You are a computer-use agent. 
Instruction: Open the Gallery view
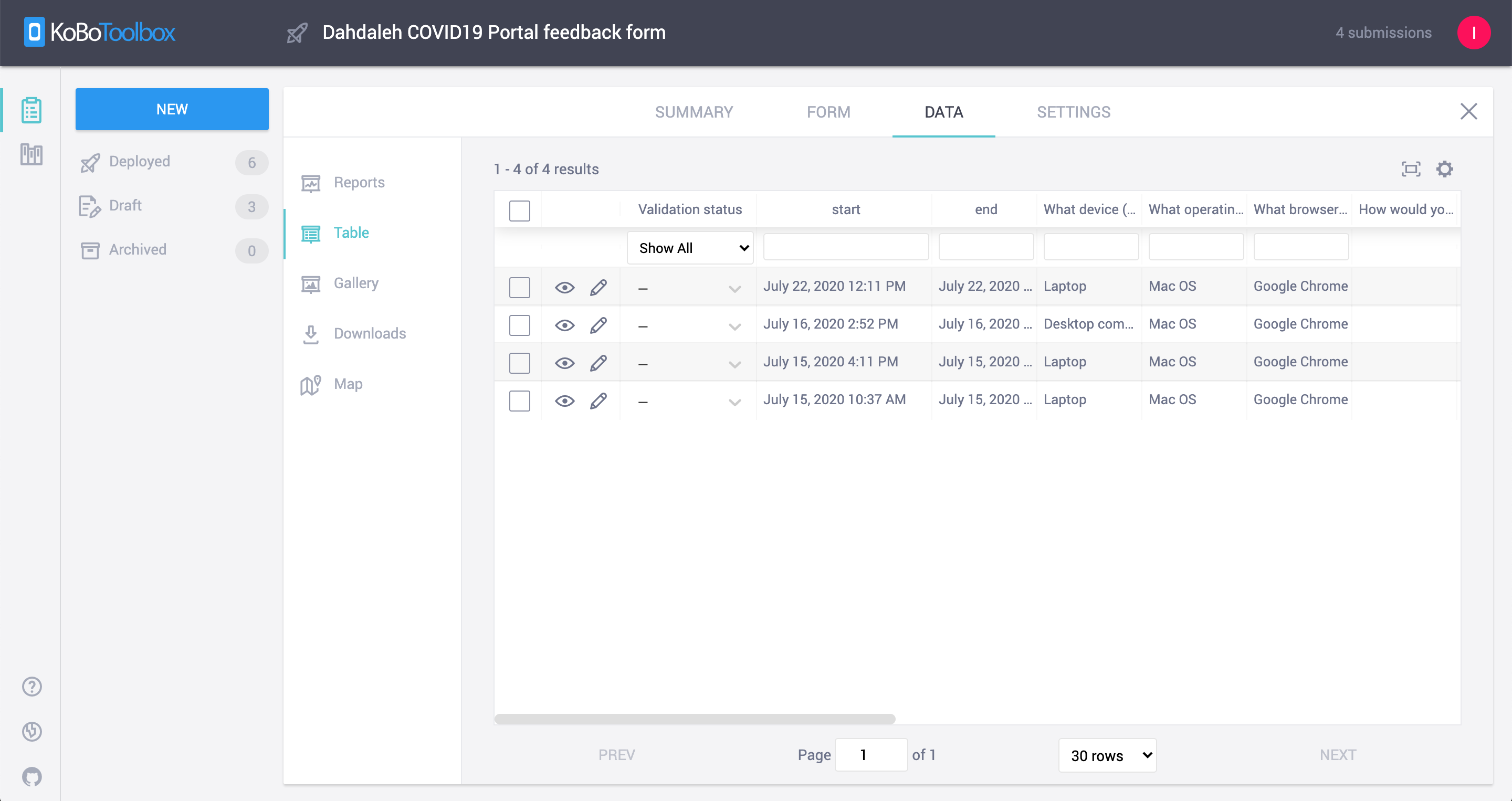356,283
